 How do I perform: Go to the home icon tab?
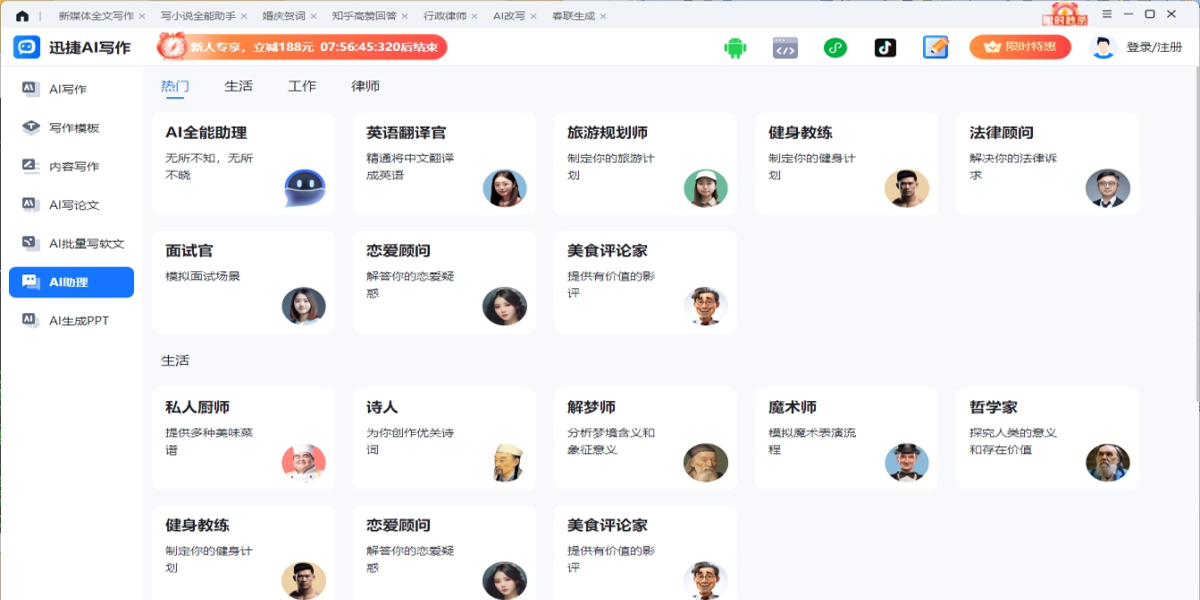22,16
